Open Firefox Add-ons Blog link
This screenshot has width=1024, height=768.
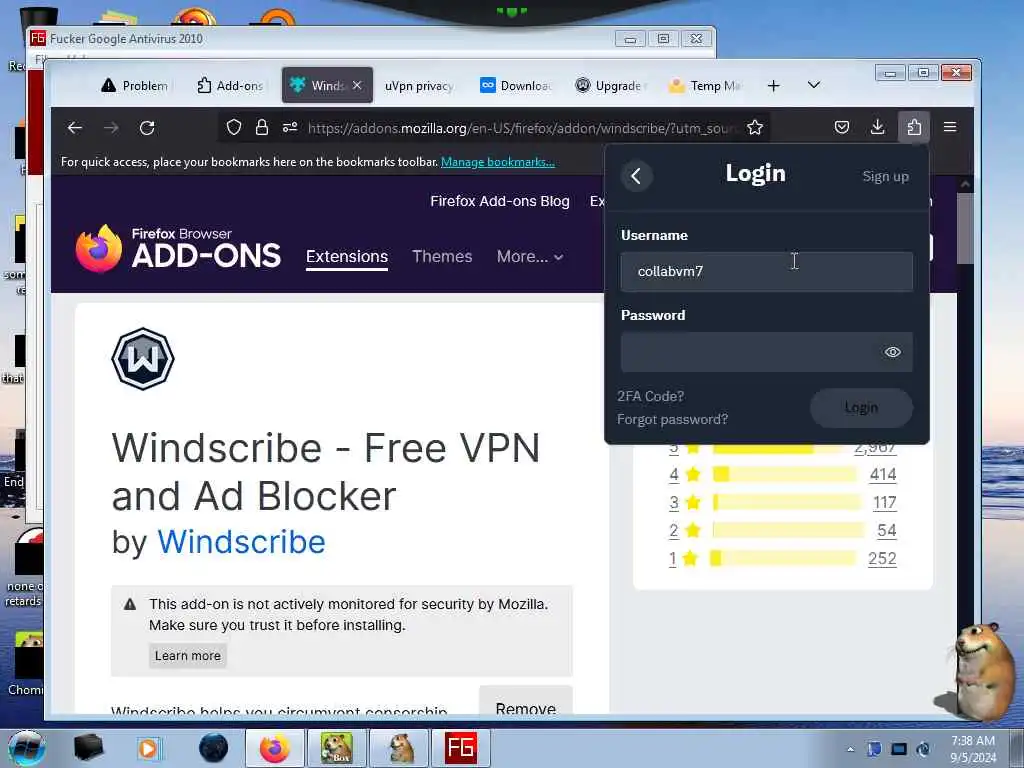click(x=500, y=201)
